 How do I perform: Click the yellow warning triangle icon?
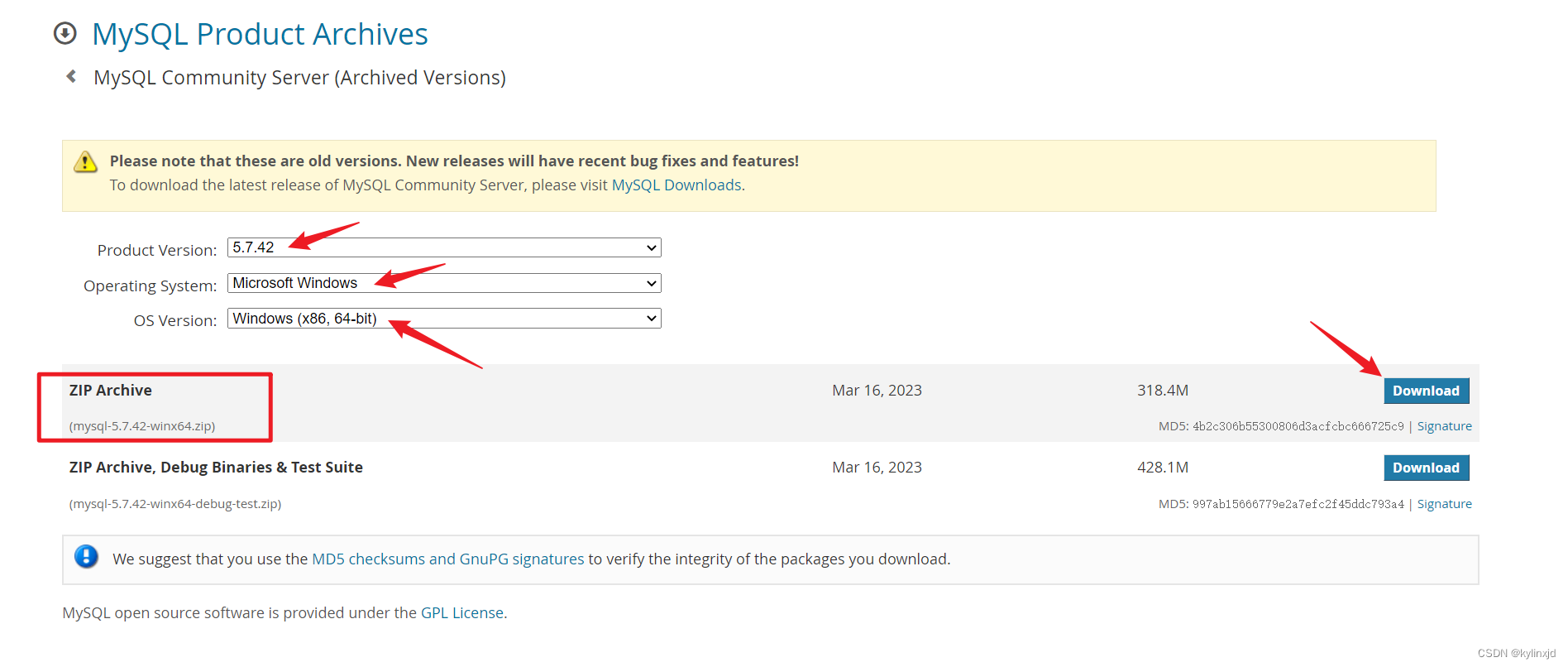point(85,161)
